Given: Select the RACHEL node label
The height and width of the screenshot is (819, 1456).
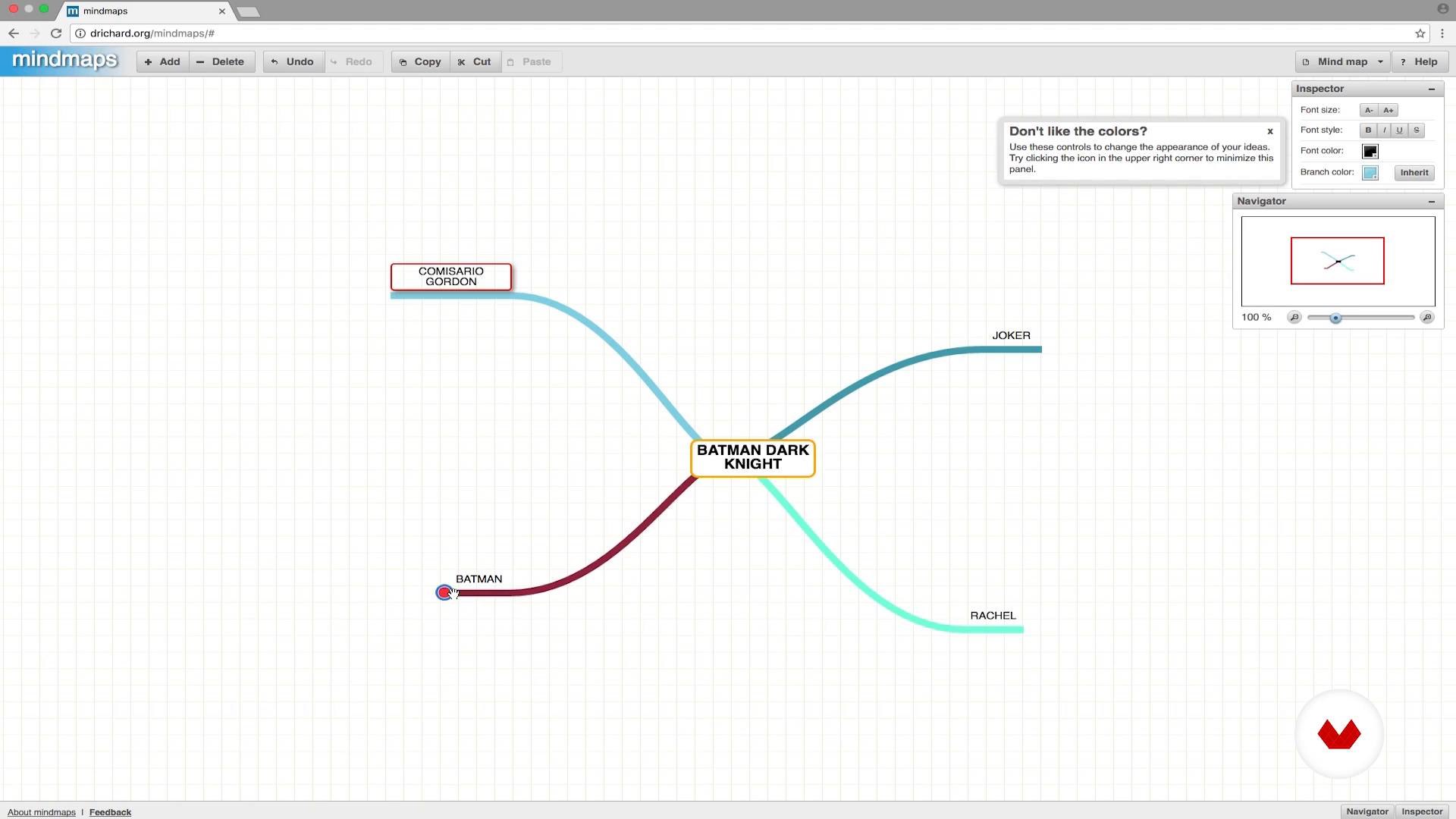Looking at the screenshot, I should (x=993, y=616).
